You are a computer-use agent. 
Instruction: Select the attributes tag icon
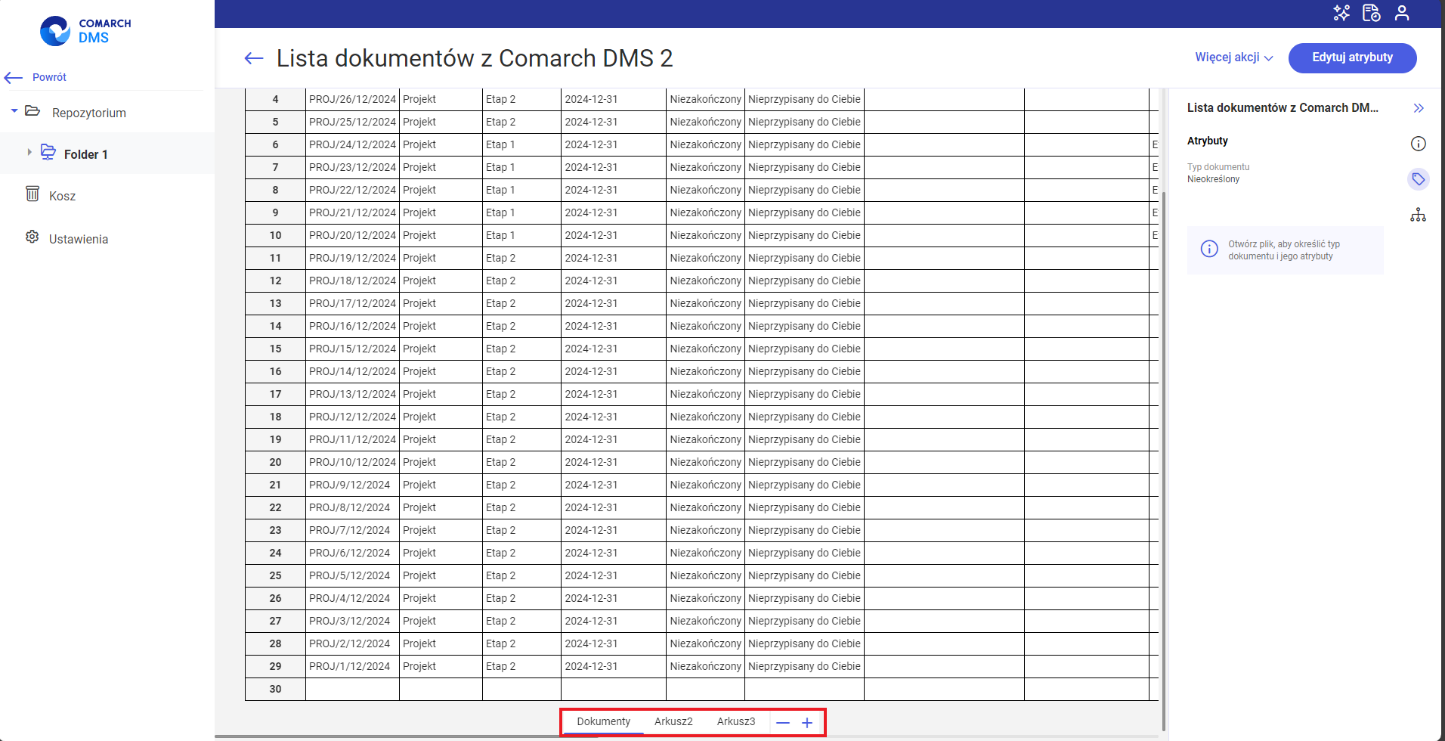(1418, 179)
